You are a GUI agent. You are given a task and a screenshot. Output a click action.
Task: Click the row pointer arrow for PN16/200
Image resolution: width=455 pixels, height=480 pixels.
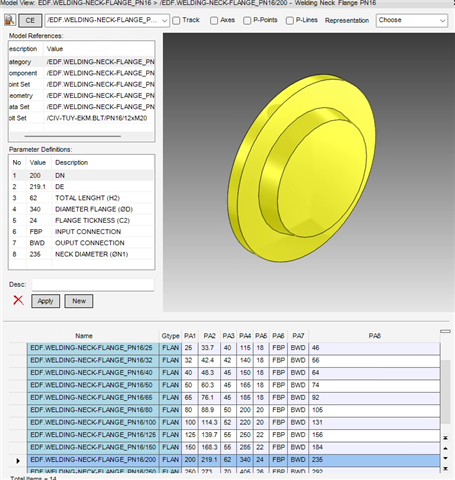pyautogui.click(x=18, y=460)
